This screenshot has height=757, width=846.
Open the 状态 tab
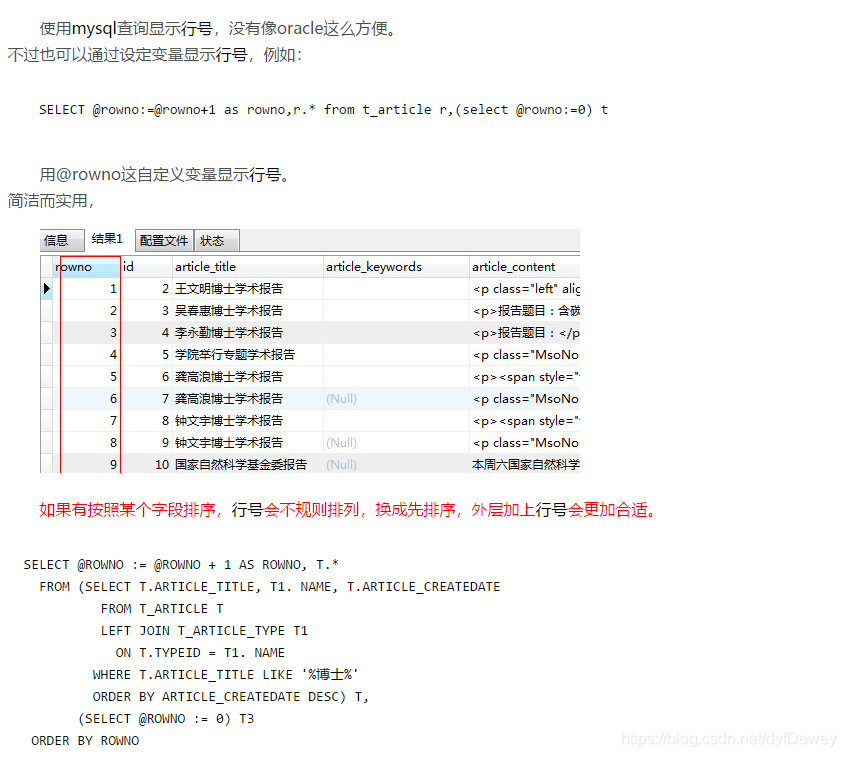tap(216, 241)
